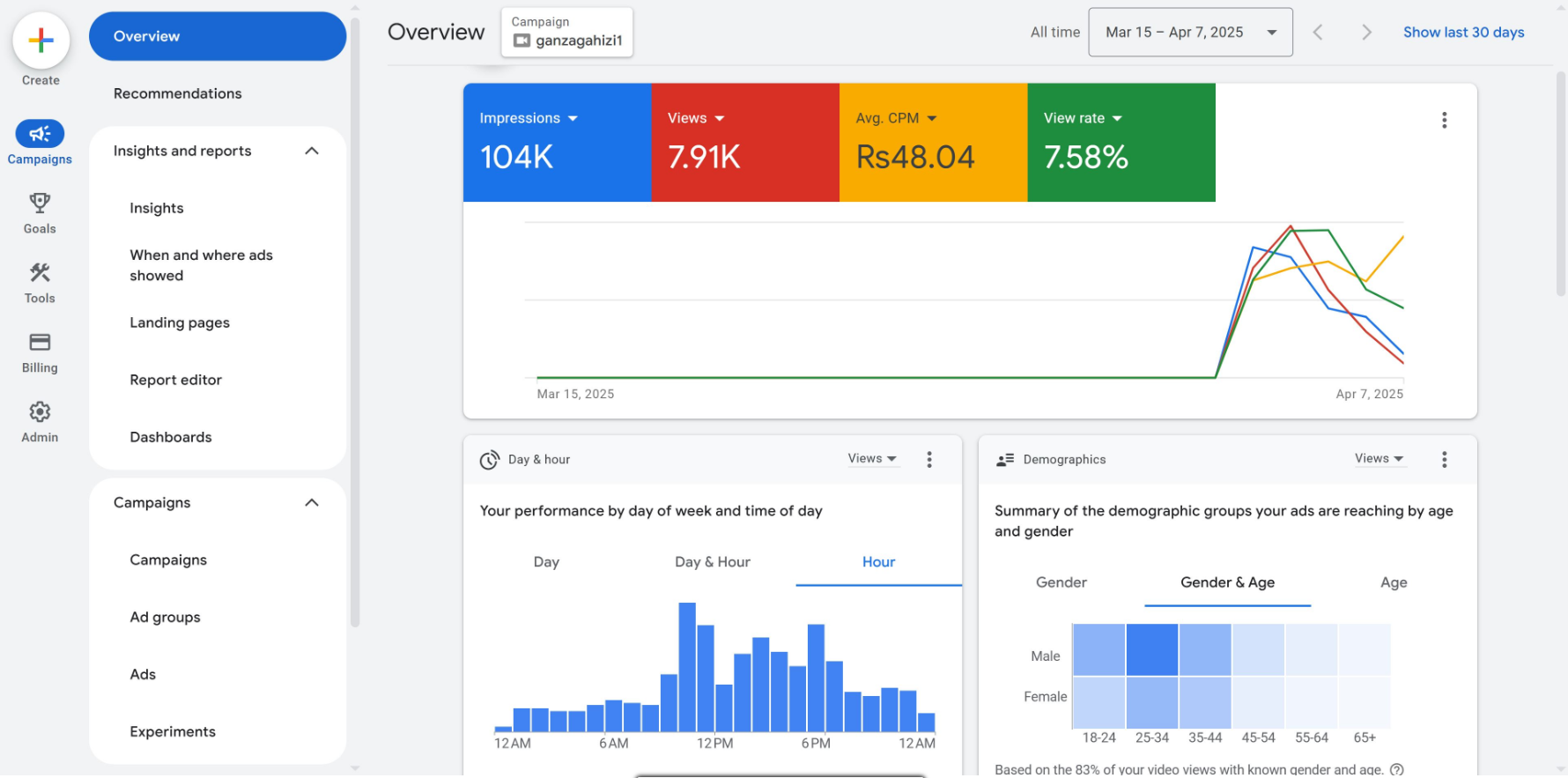Viewport: 1568px width, 778px height.
Task: Switch to the Day & Hour tab
Action: pos(712,562)
